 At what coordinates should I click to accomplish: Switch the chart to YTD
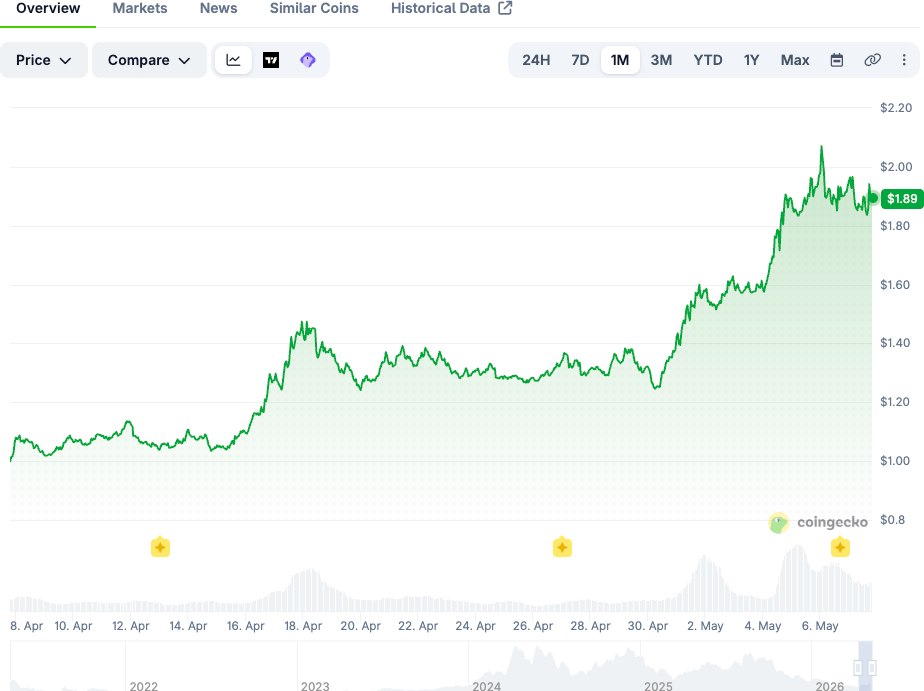click(708, 60)
